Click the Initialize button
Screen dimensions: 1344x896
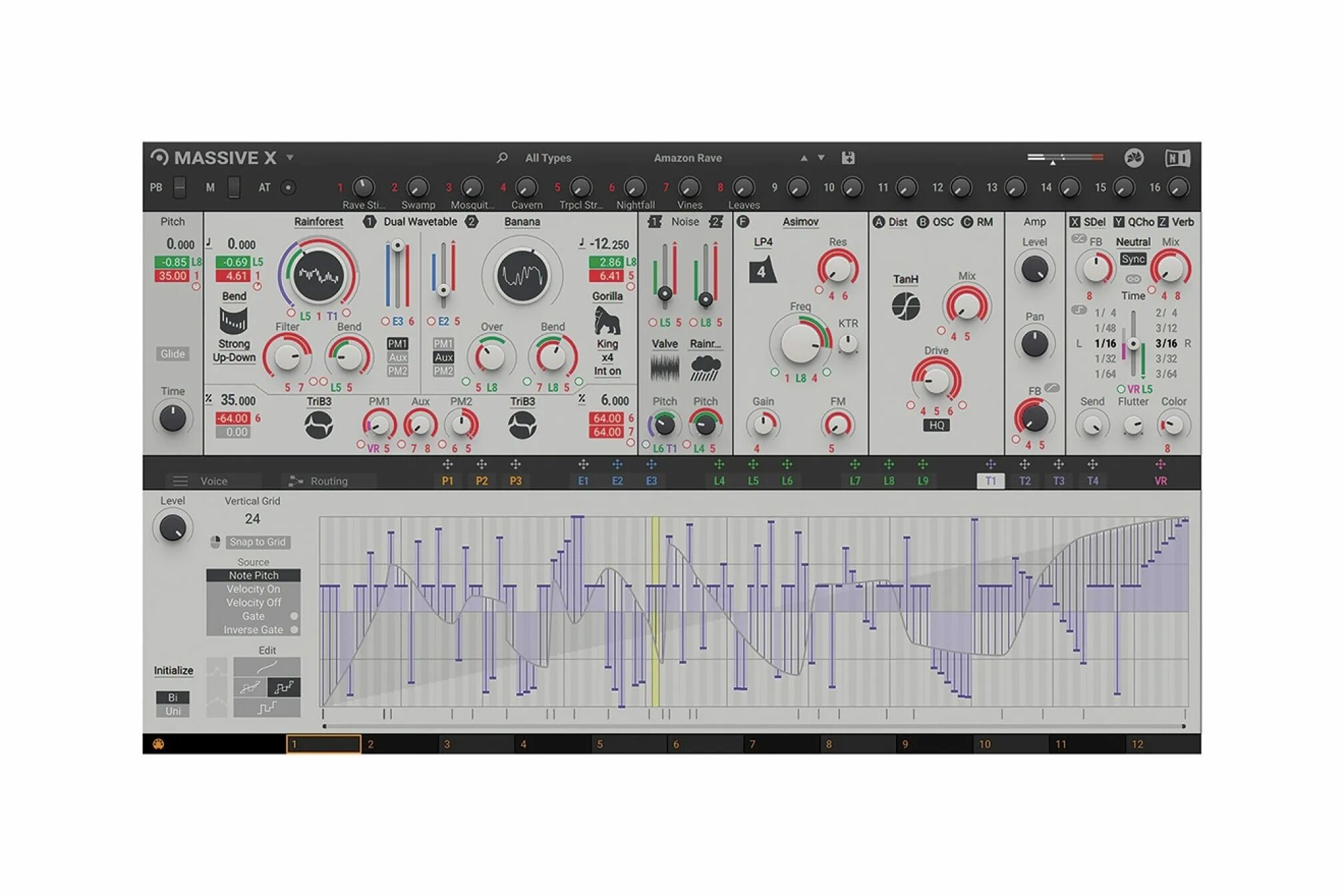click(x=173, y=671)
